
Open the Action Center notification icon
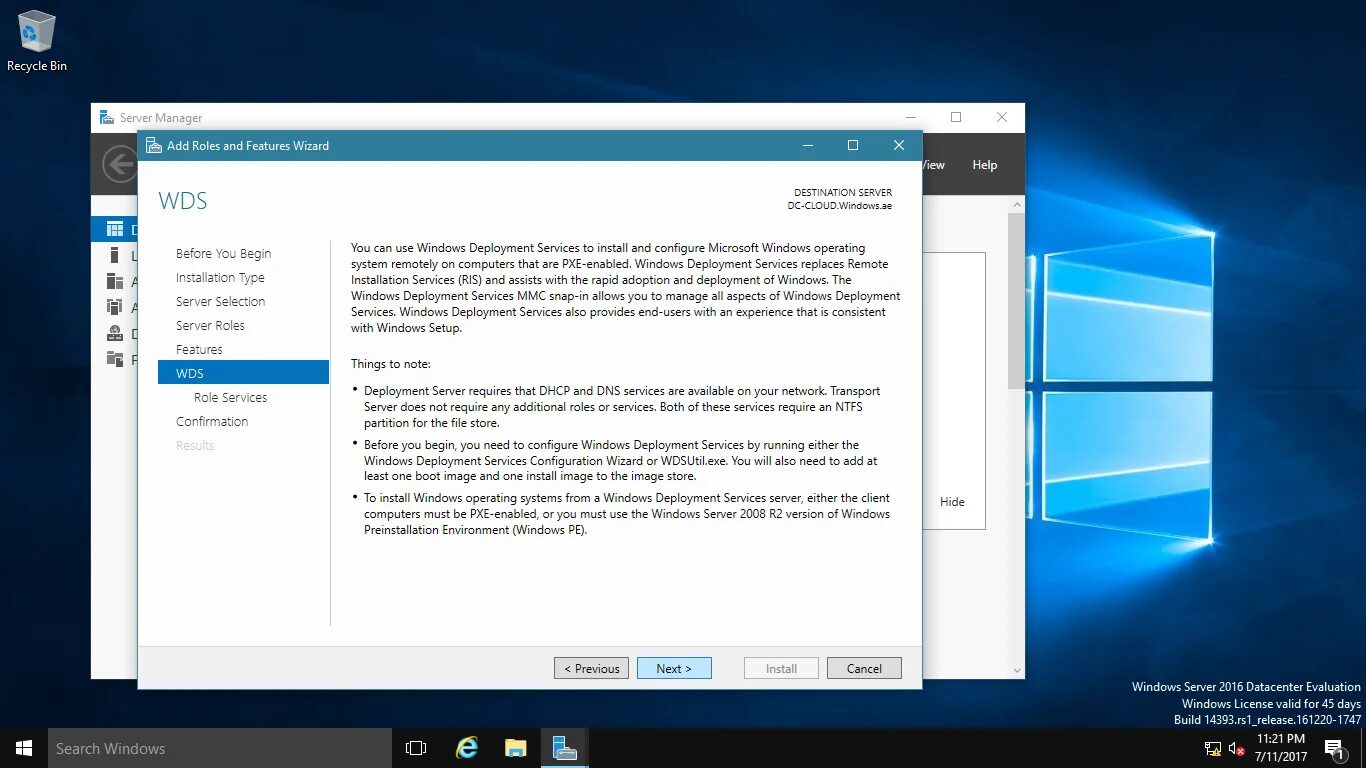(x=1333, y=748)
